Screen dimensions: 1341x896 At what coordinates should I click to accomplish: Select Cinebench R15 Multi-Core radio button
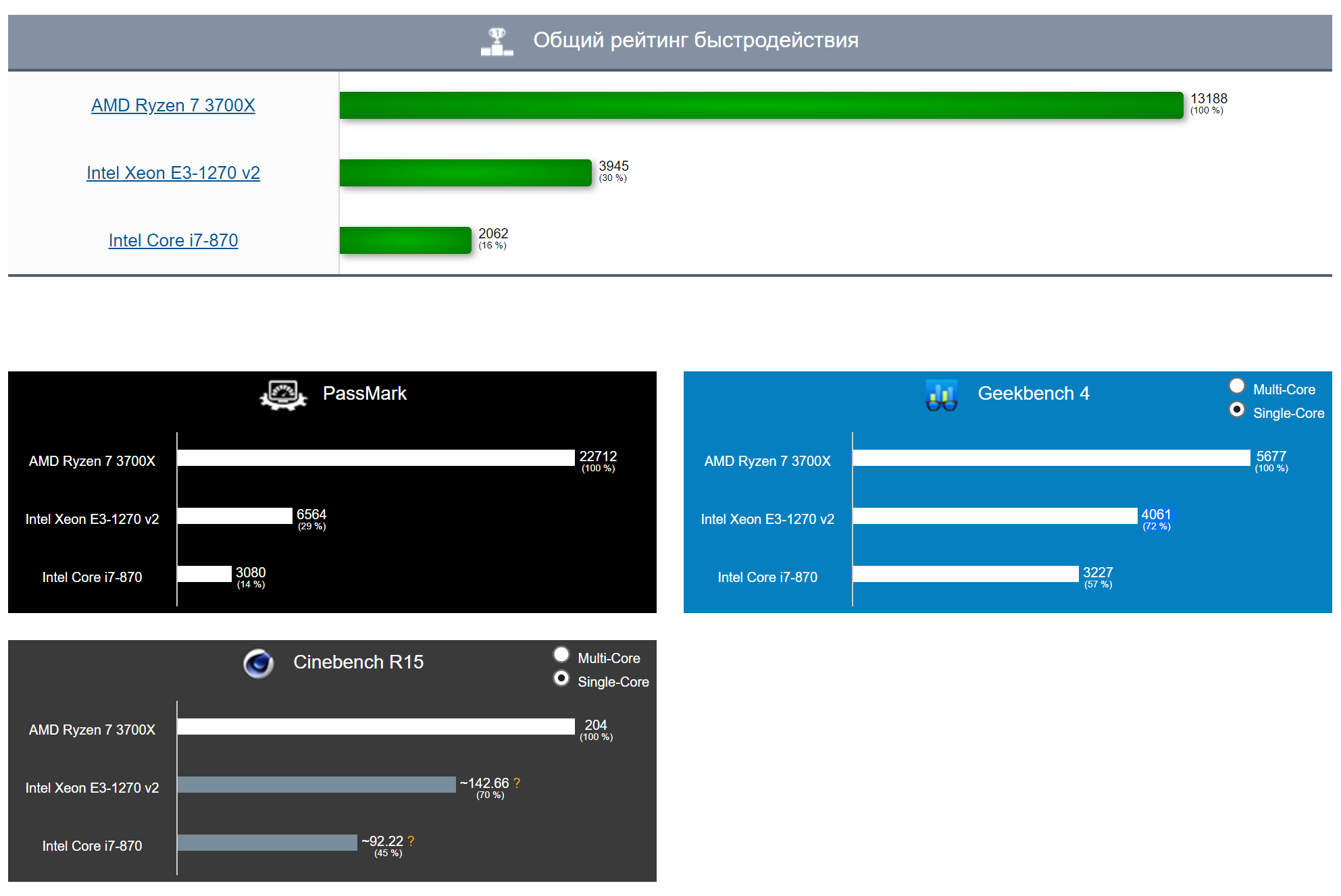coord(561,655)
